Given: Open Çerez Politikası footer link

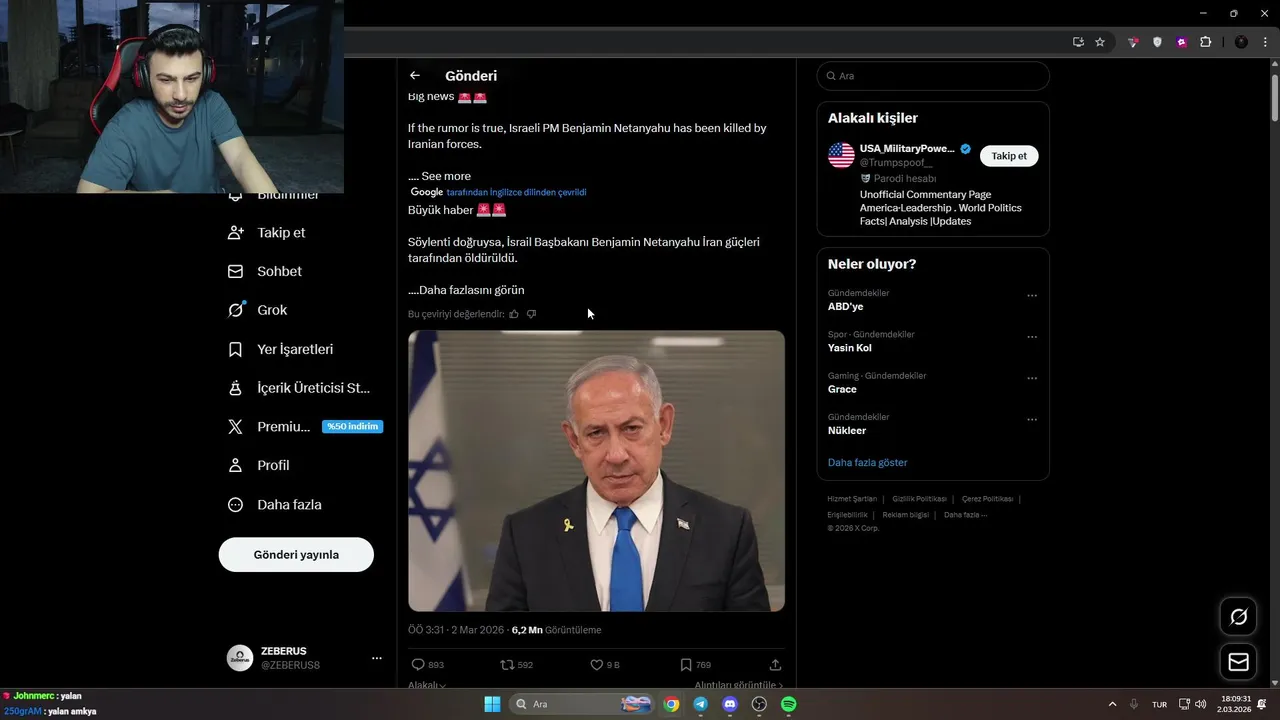Looking at the screenshot, I should pos(987,499).
